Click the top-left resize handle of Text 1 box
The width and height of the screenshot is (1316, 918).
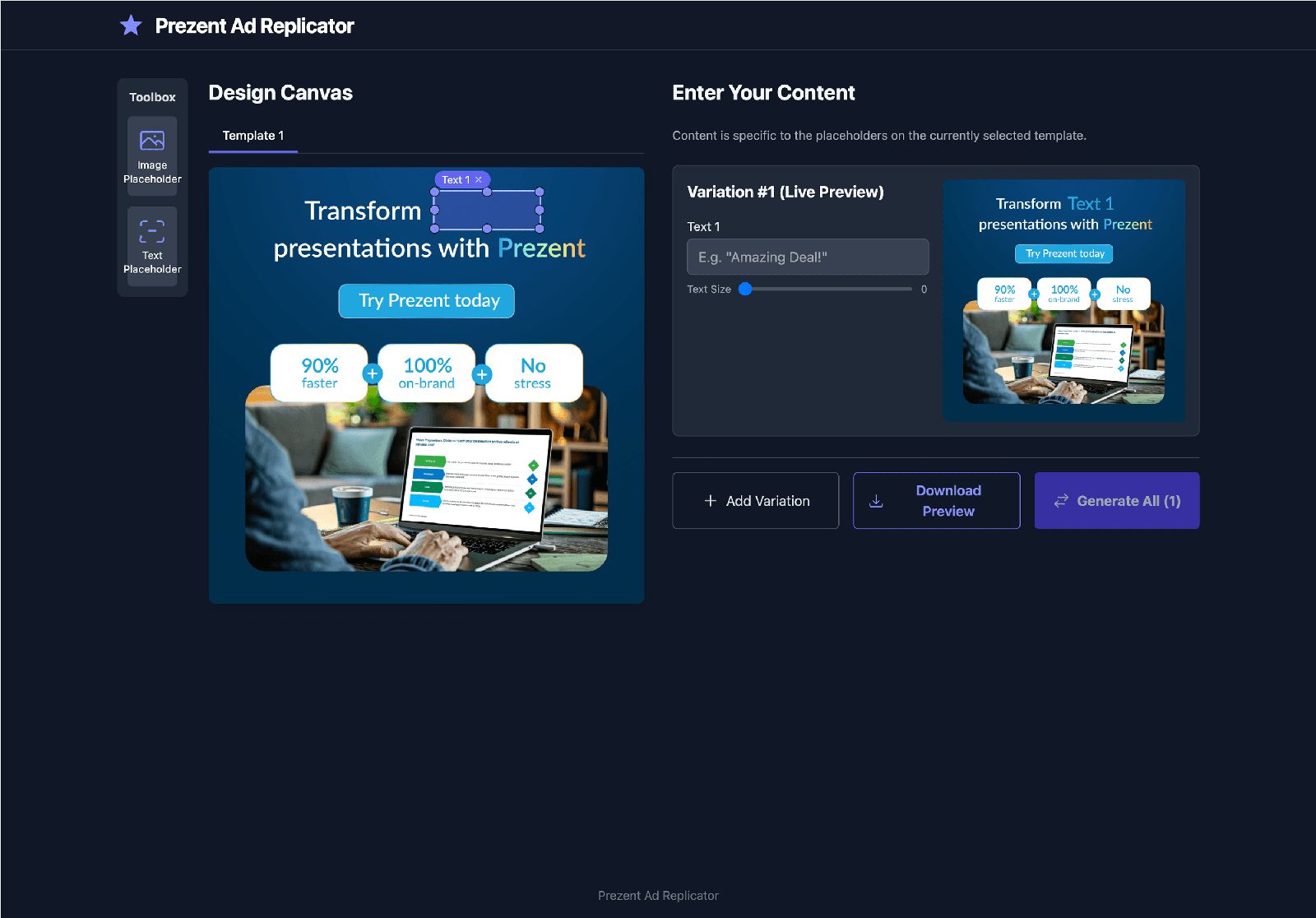pyautogui.click(x=434, y=192)
